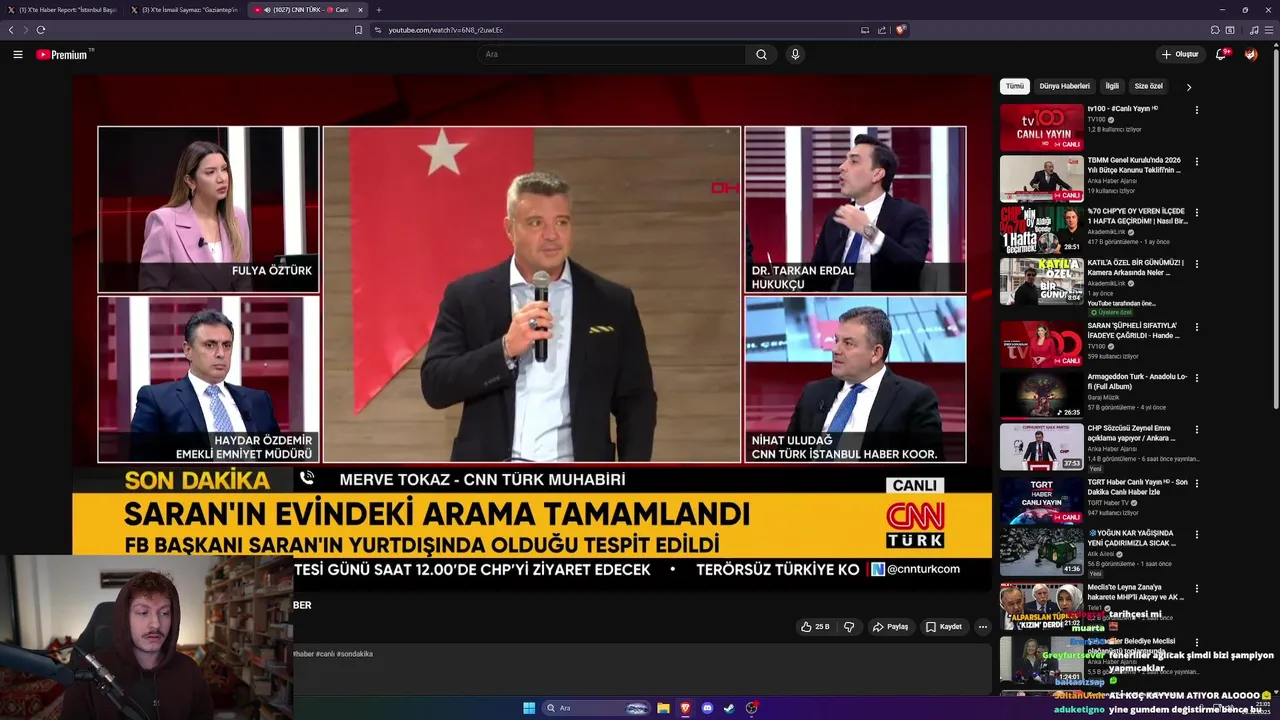Open Windows Start menu
This screenshot has height=720, width=1280.
point(529,708)
